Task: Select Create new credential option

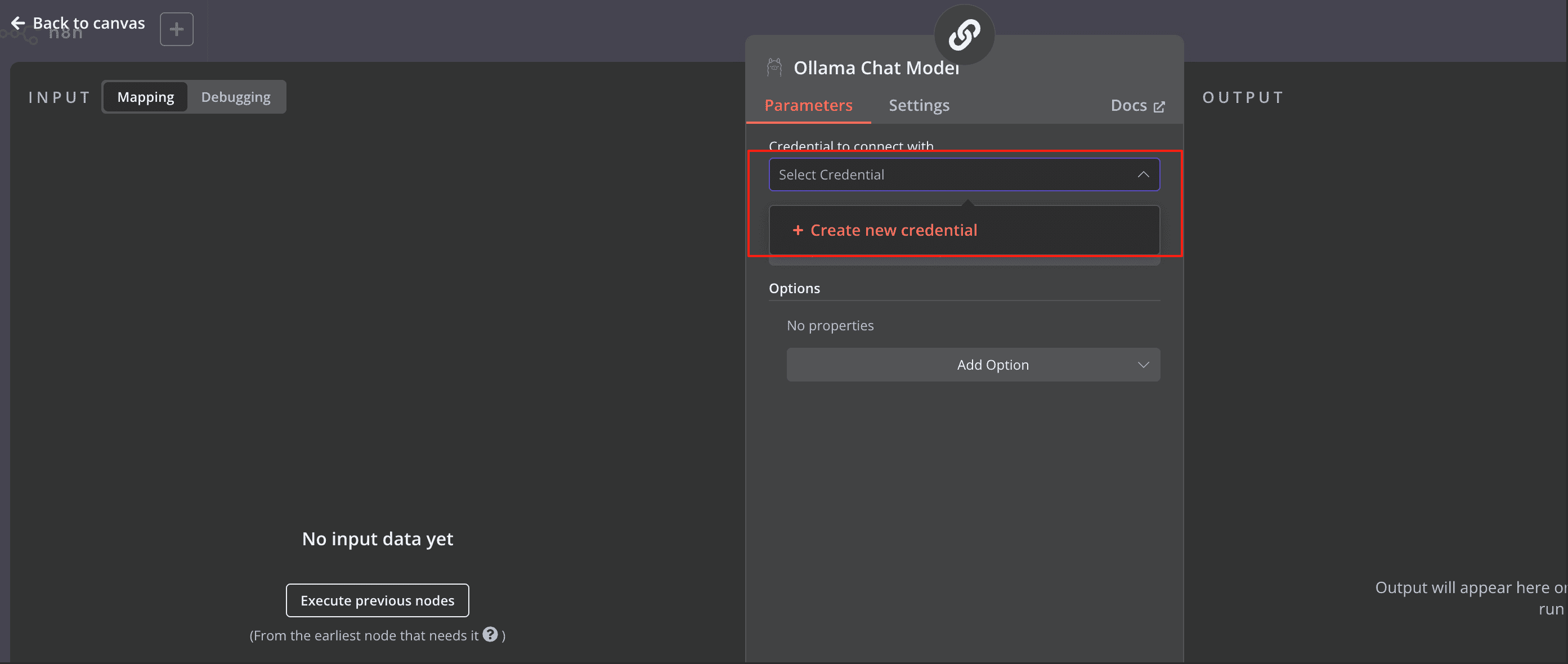Action: coord(894,230)
